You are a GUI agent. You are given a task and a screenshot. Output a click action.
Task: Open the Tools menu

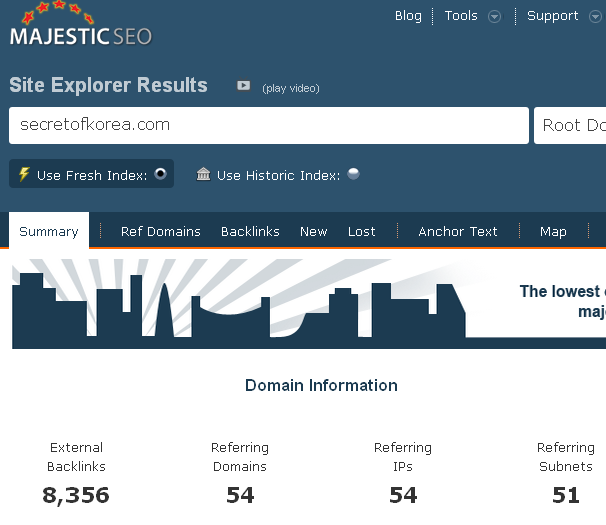point(461,16)
